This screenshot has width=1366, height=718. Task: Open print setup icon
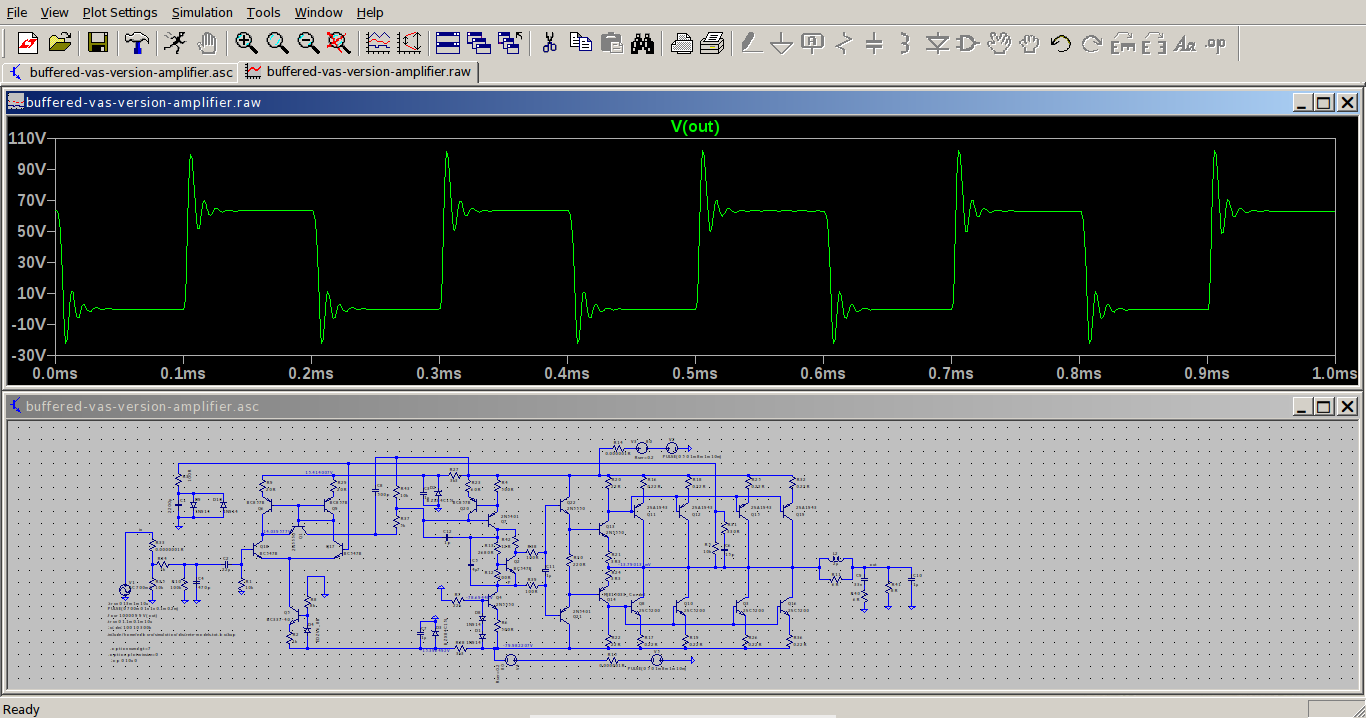(681, 43)
